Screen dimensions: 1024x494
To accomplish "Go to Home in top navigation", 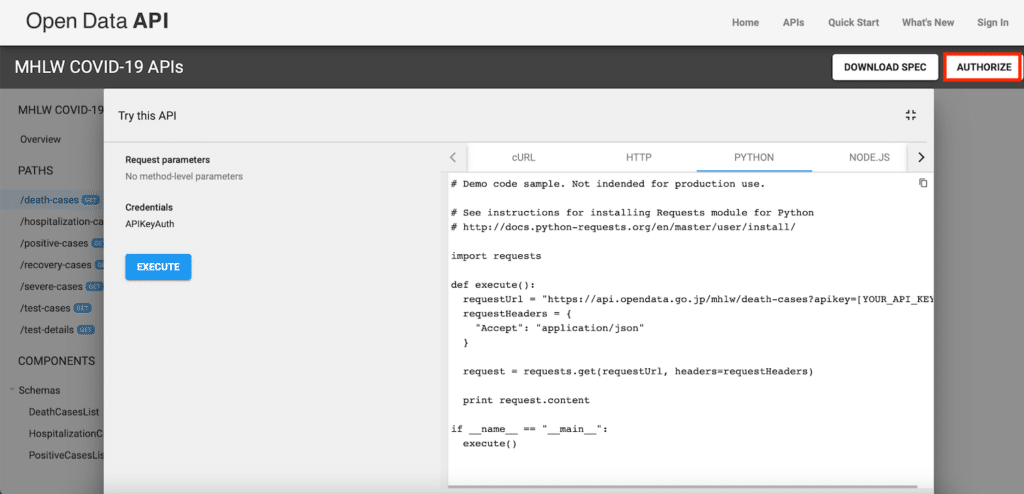I will tap(745, 22).
